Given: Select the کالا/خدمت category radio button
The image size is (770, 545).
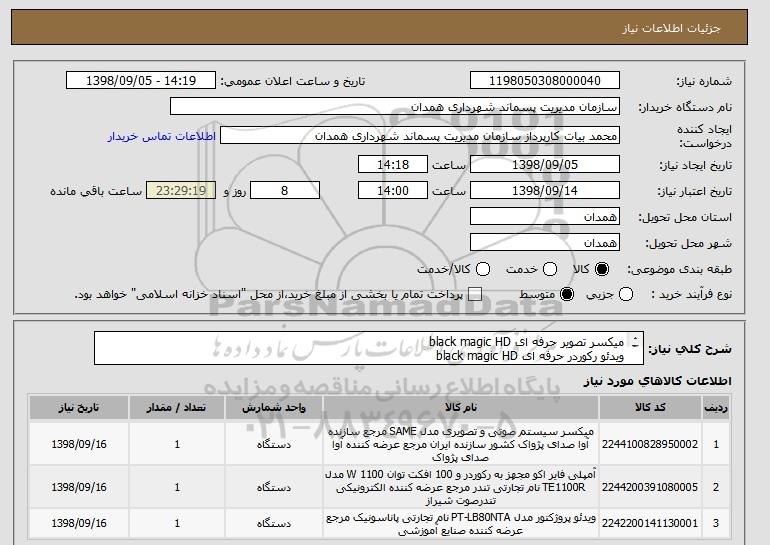Looking at the screenshot, I should [483, 269].
